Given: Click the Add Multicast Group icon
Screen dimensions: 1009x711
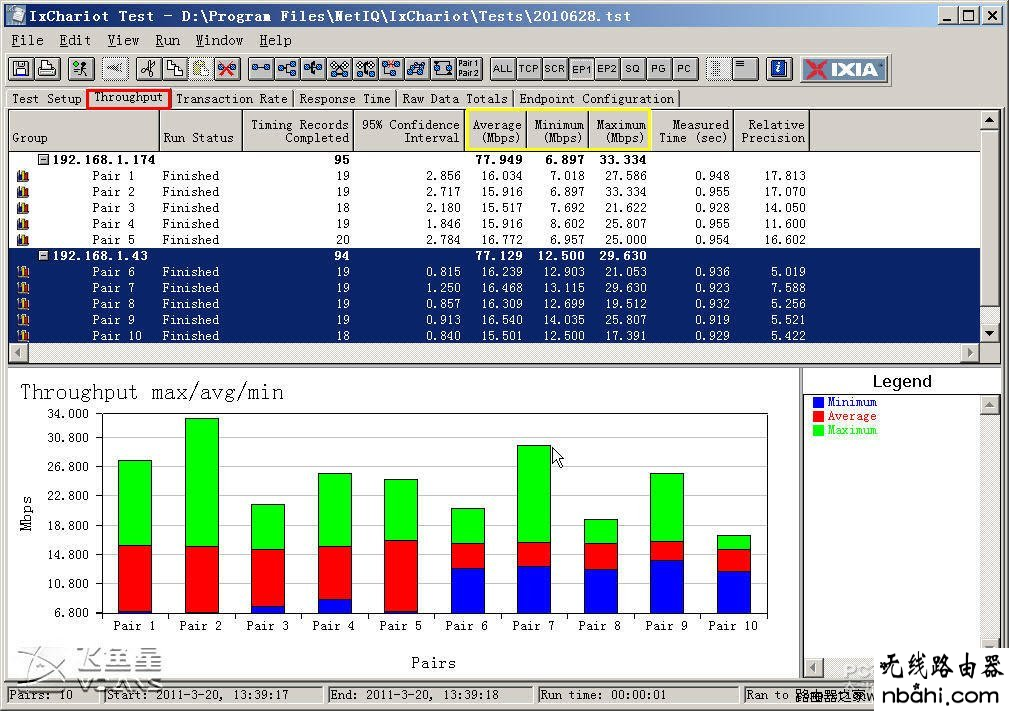Looking at the screenshot, I should 287,68.
